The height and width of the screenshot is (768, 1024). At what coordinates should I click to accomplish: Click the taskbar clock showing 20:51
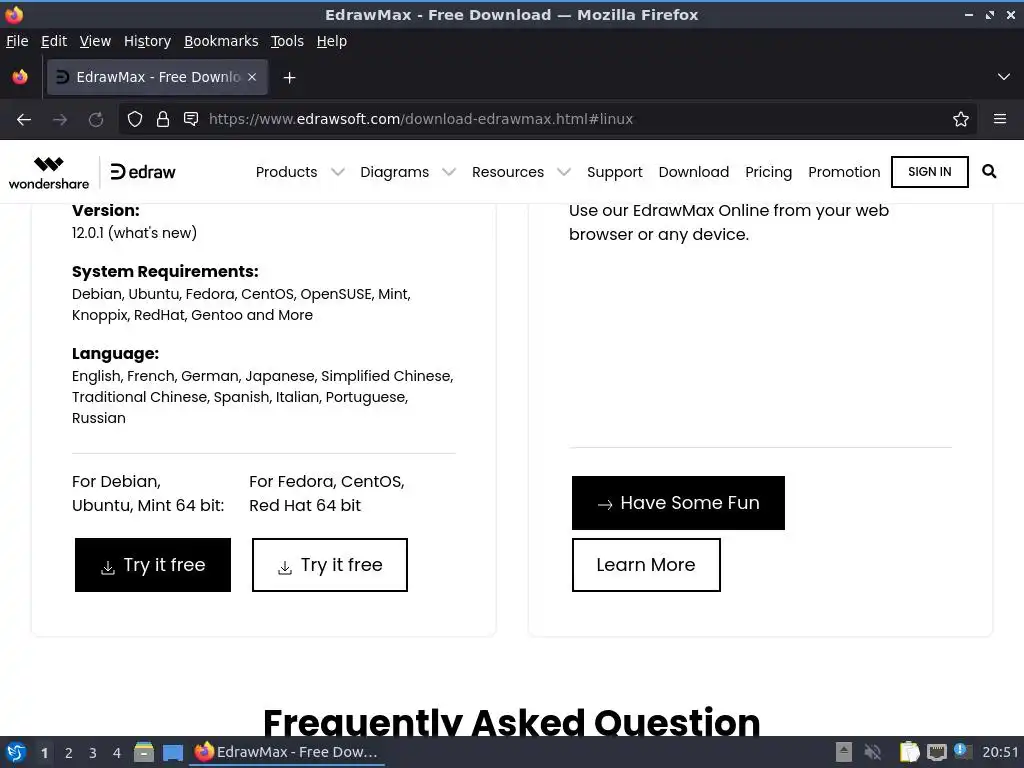[x=1000, y=752]
